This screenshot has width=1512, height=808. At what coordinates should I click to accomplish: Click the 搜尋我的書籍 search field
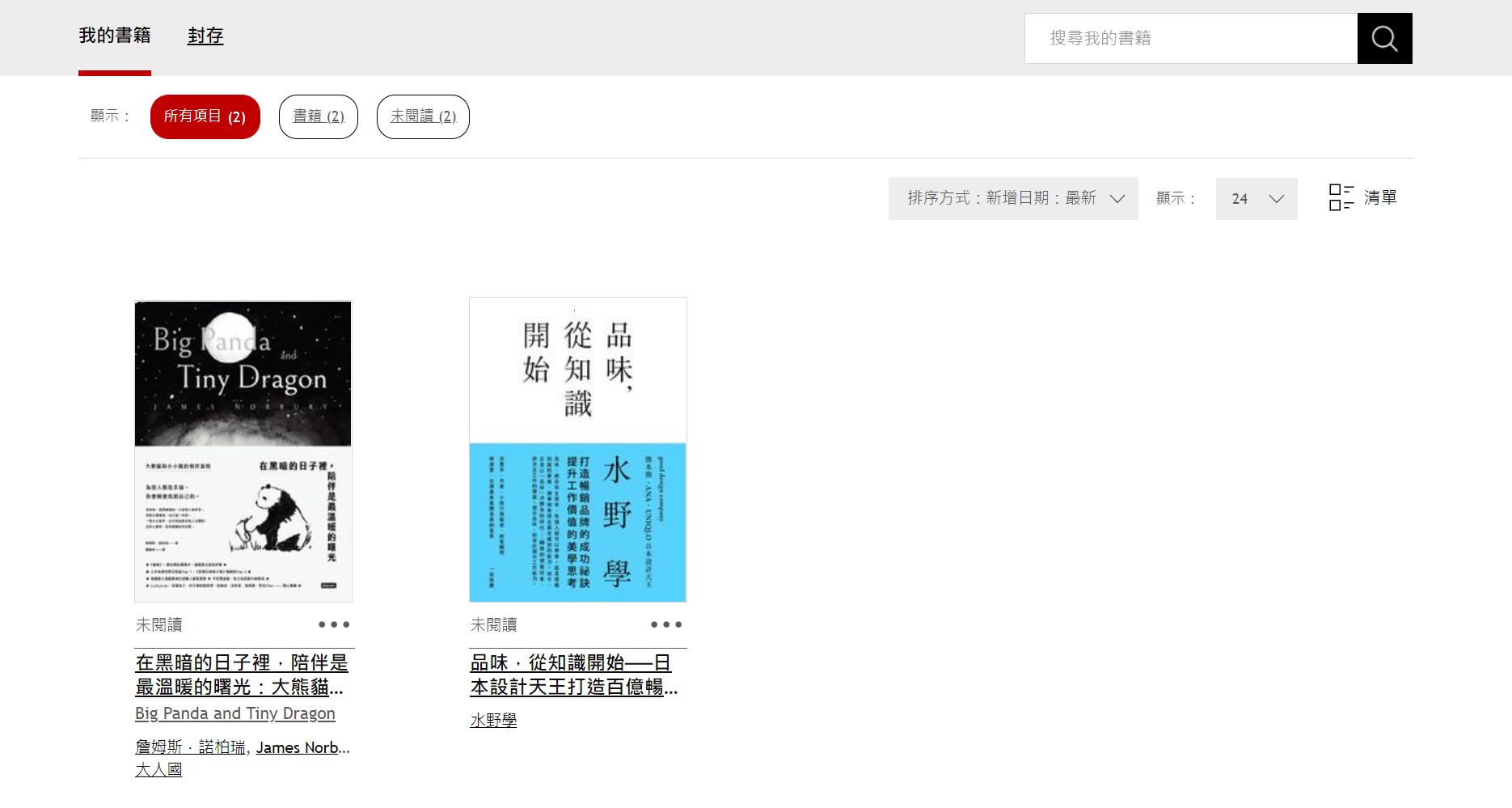(x=1190, y=39)
